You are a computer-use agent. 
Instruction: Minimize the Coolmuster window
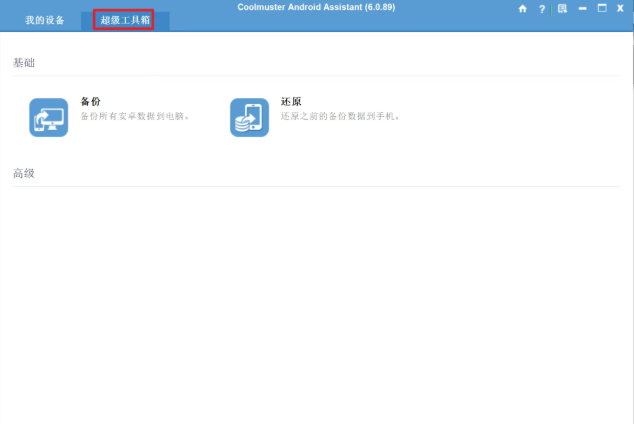582,8
